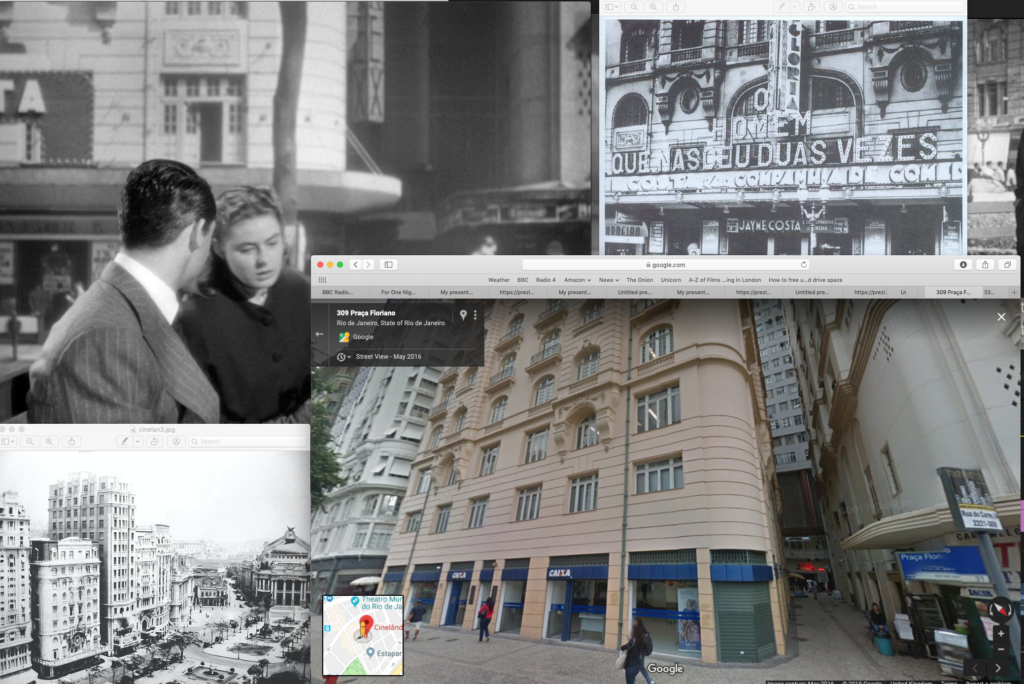
Task: Open the Radio 4 bookmark
Action: pos(545,280)
